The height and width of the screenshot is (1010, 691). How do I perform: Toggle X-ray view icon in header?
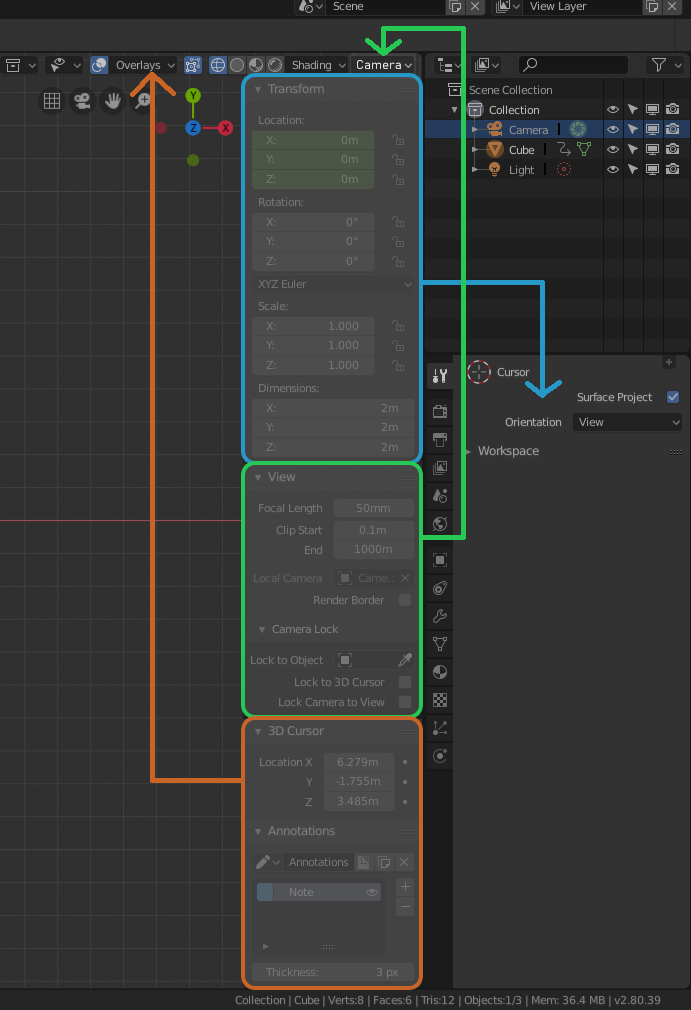tap(193, 65)
